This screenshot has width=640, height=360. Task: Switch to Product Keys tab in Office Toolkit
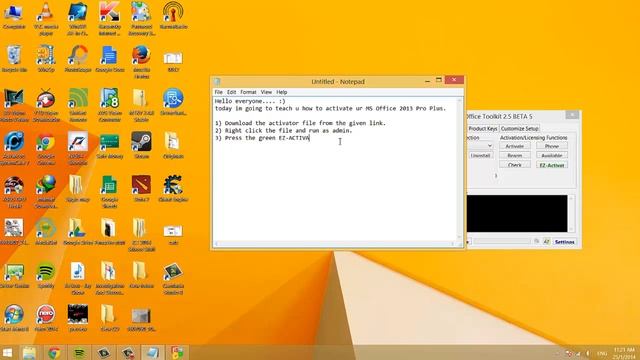[483, 129]
